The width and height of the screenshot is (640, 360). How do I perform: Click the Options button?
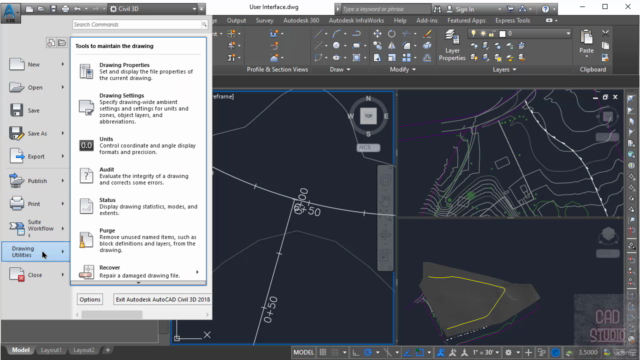[90, 299]
